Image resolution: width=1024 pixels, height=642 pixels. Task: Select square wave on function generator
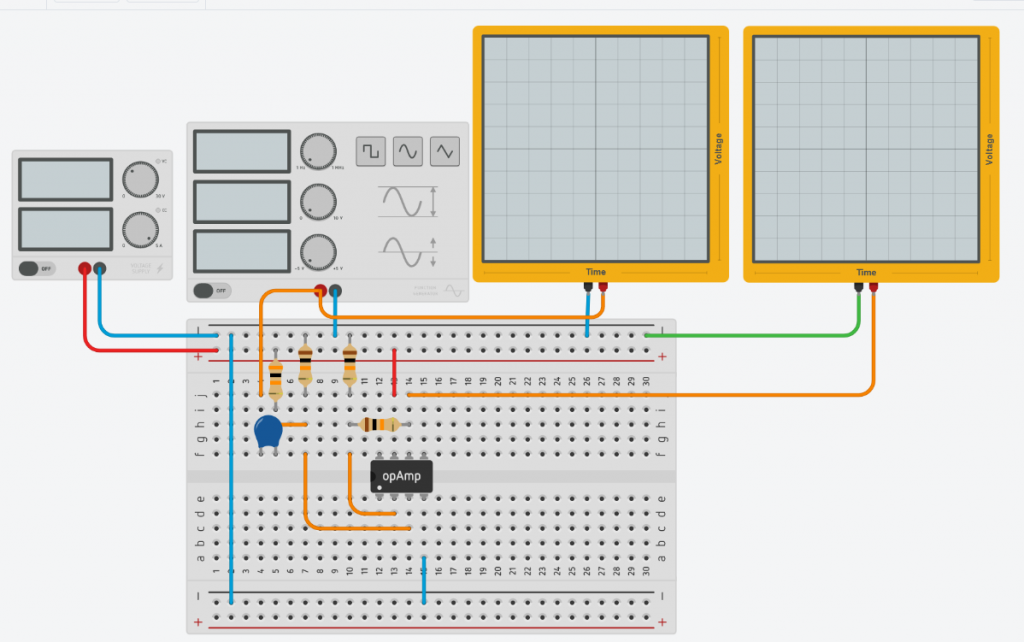(371, 151)
